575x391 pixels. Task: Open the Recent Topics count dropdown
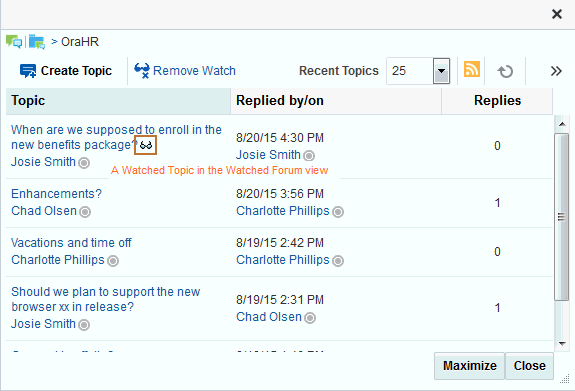pos(442,71)
